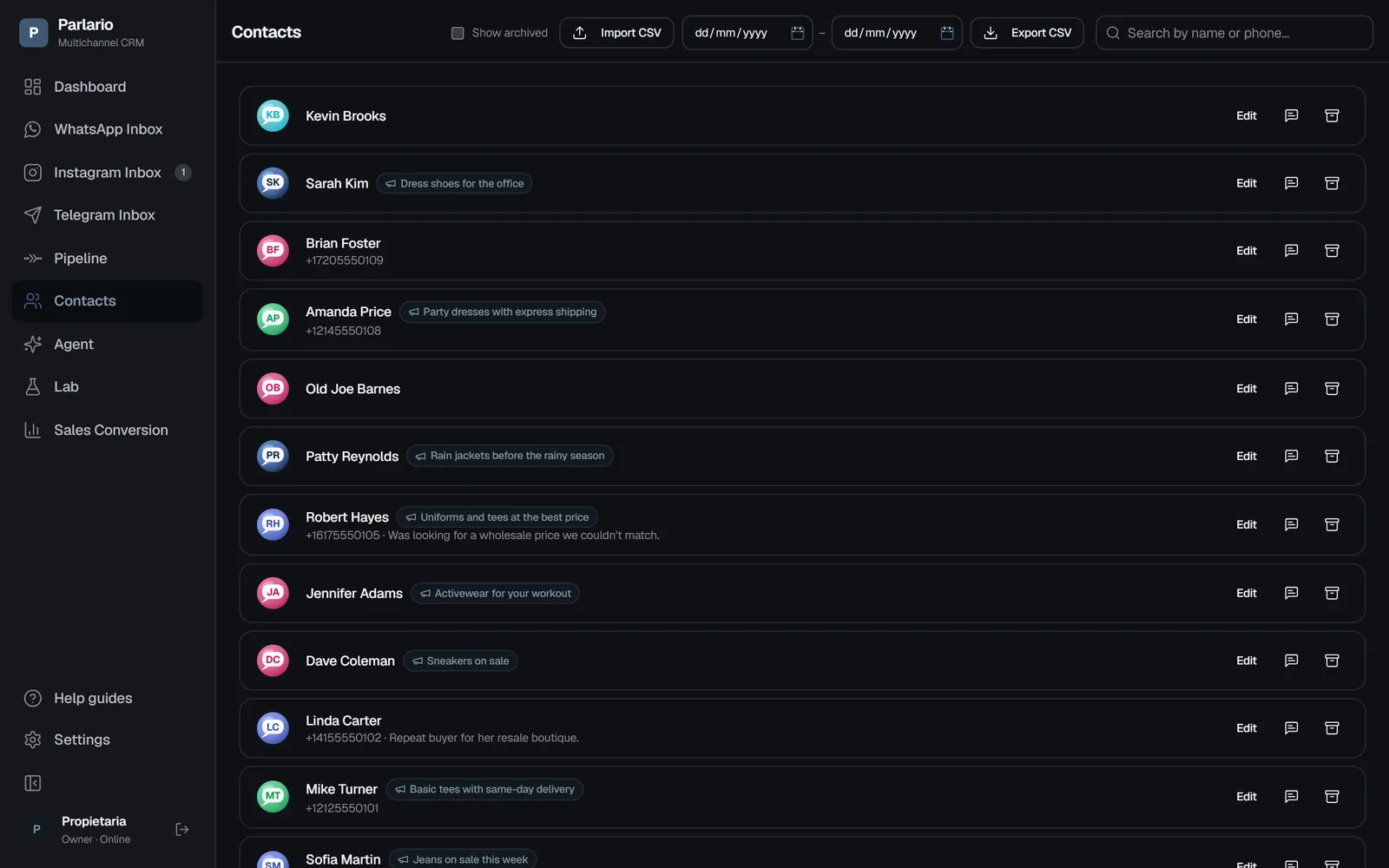Open the start date picker calendar icon

coord(797,33)
